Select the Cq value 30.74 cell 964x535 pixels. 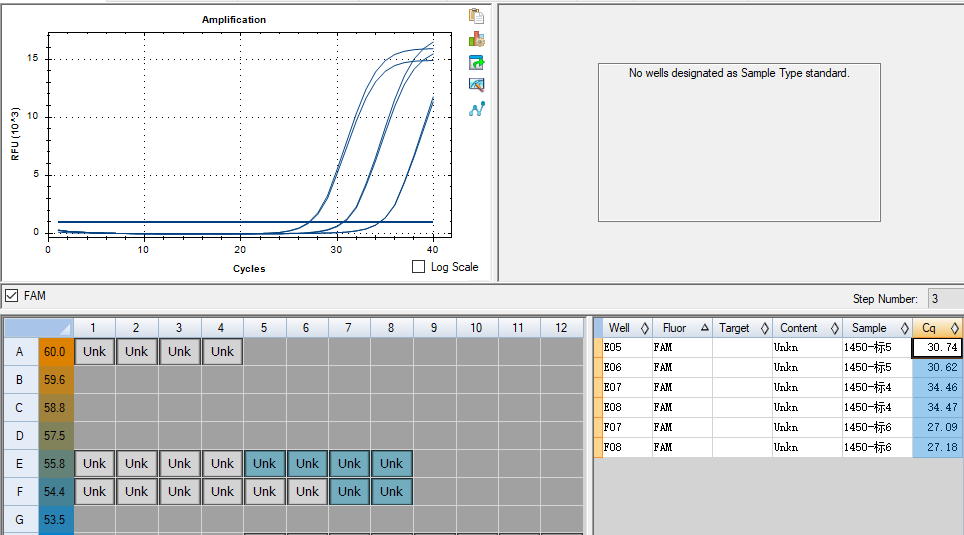[937, 347]
